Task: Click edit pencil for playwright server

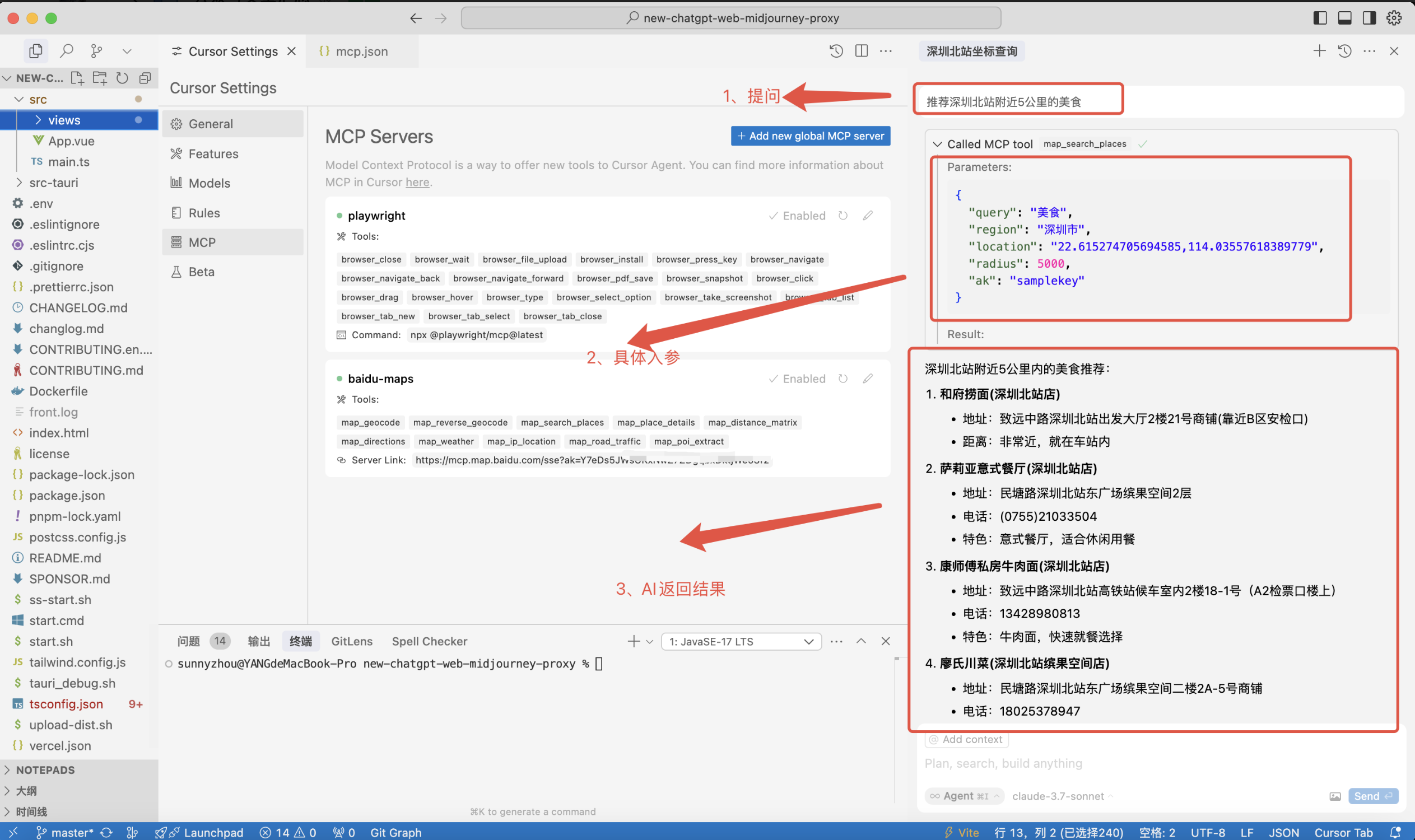Action: [x=868, y=216]
